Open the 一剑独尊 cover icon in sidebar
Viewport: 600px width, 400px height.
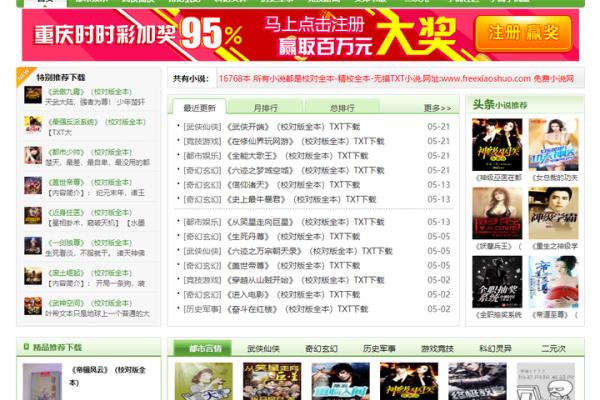click(x=33, y=246)
